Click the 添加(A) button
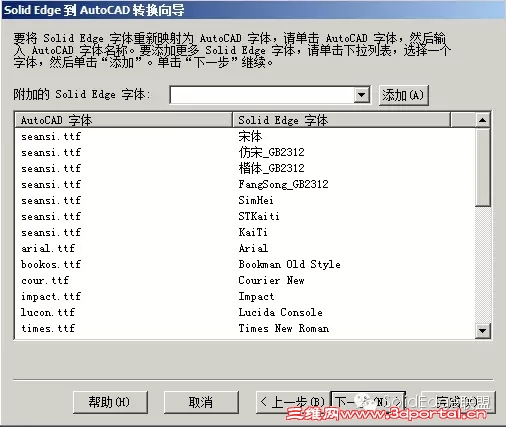The image size is (506, 427). point(403,95)
